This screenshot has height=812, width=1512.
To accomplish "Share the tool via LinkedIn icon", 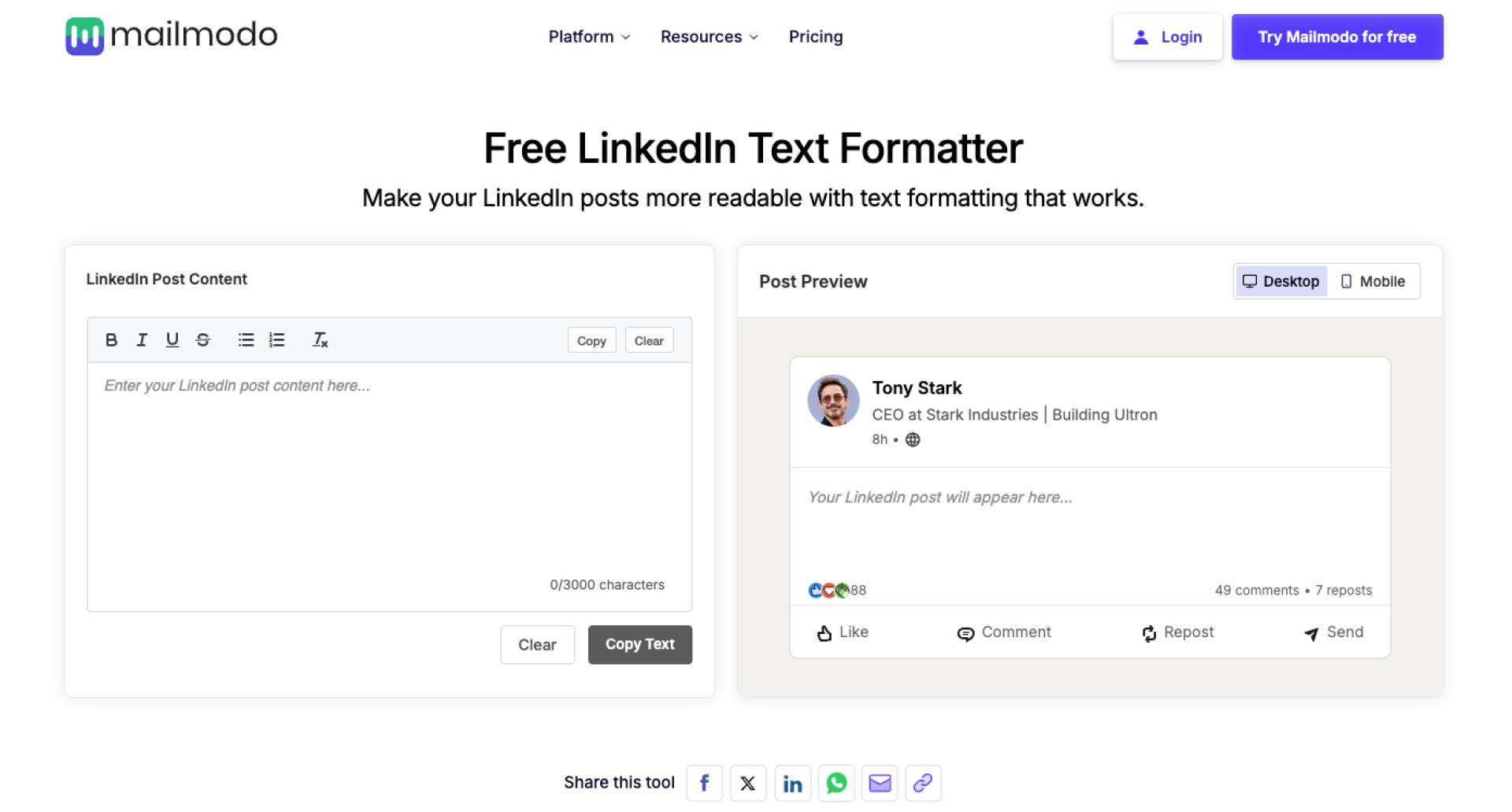I will pos(792,783).
